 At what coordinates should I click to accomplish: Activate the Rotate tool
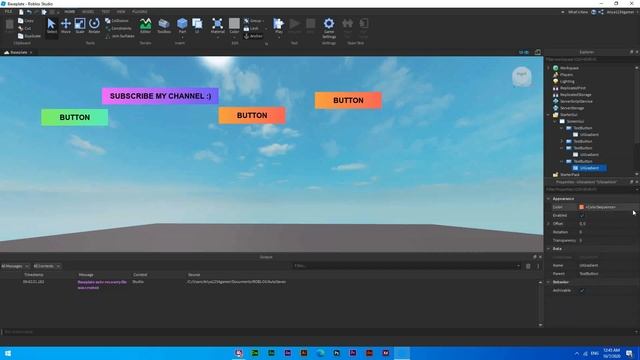pos(94,26)
